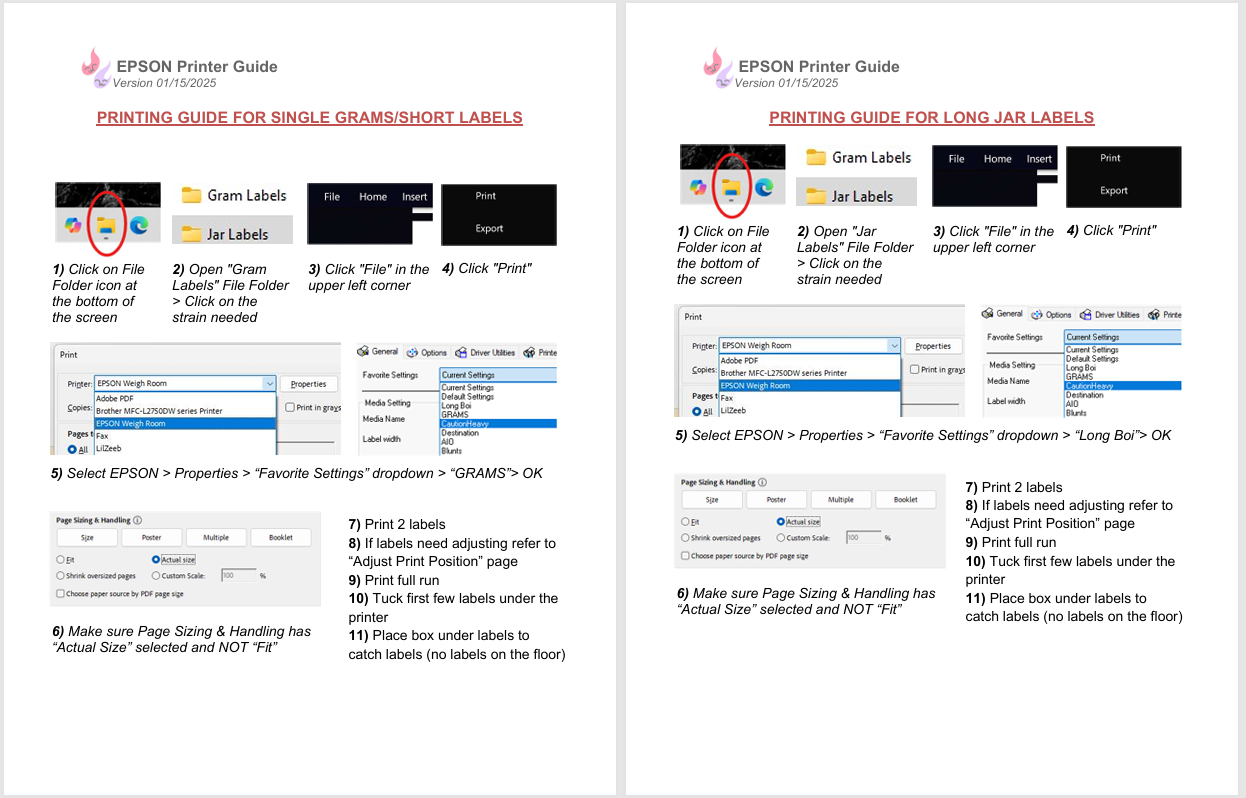Click File menu on Single Grams page
The width and height of the screenshot is (1246, 798).
pyautogui.click(x=332, y=197)
